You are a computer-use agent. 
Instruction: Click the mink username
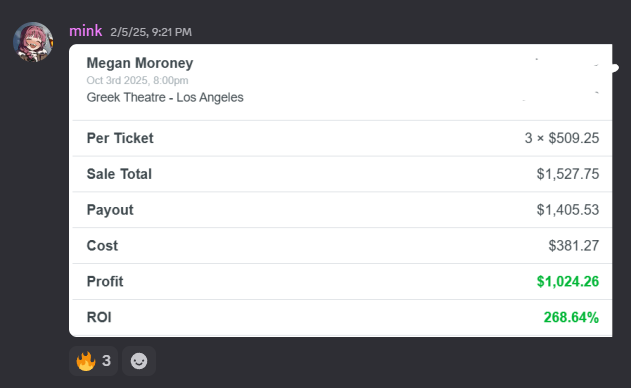[x=85, y=31]
